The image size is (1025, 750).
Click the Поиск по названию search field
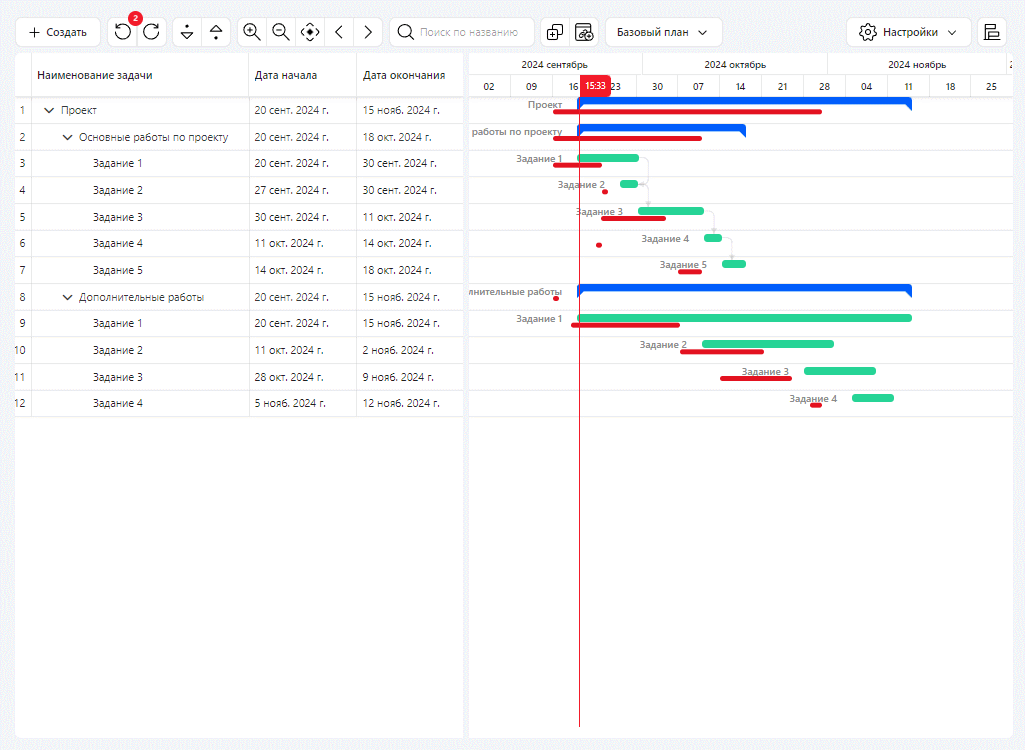[x=462, y=32]
